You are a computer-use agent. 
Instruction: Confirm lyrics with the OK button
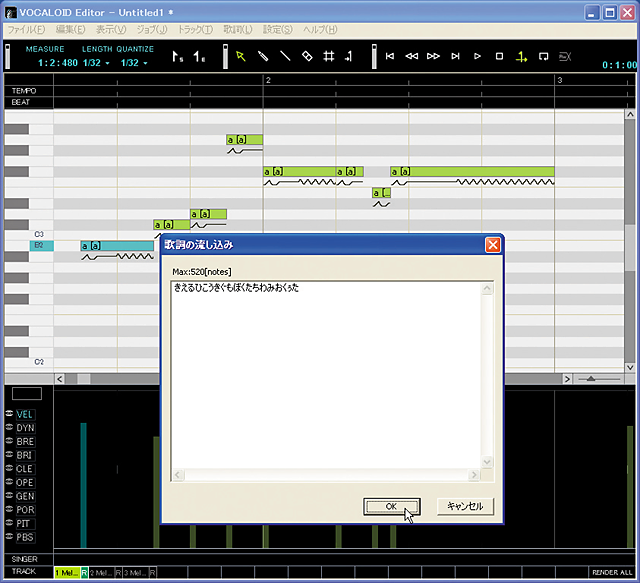(x=391, y=506)
